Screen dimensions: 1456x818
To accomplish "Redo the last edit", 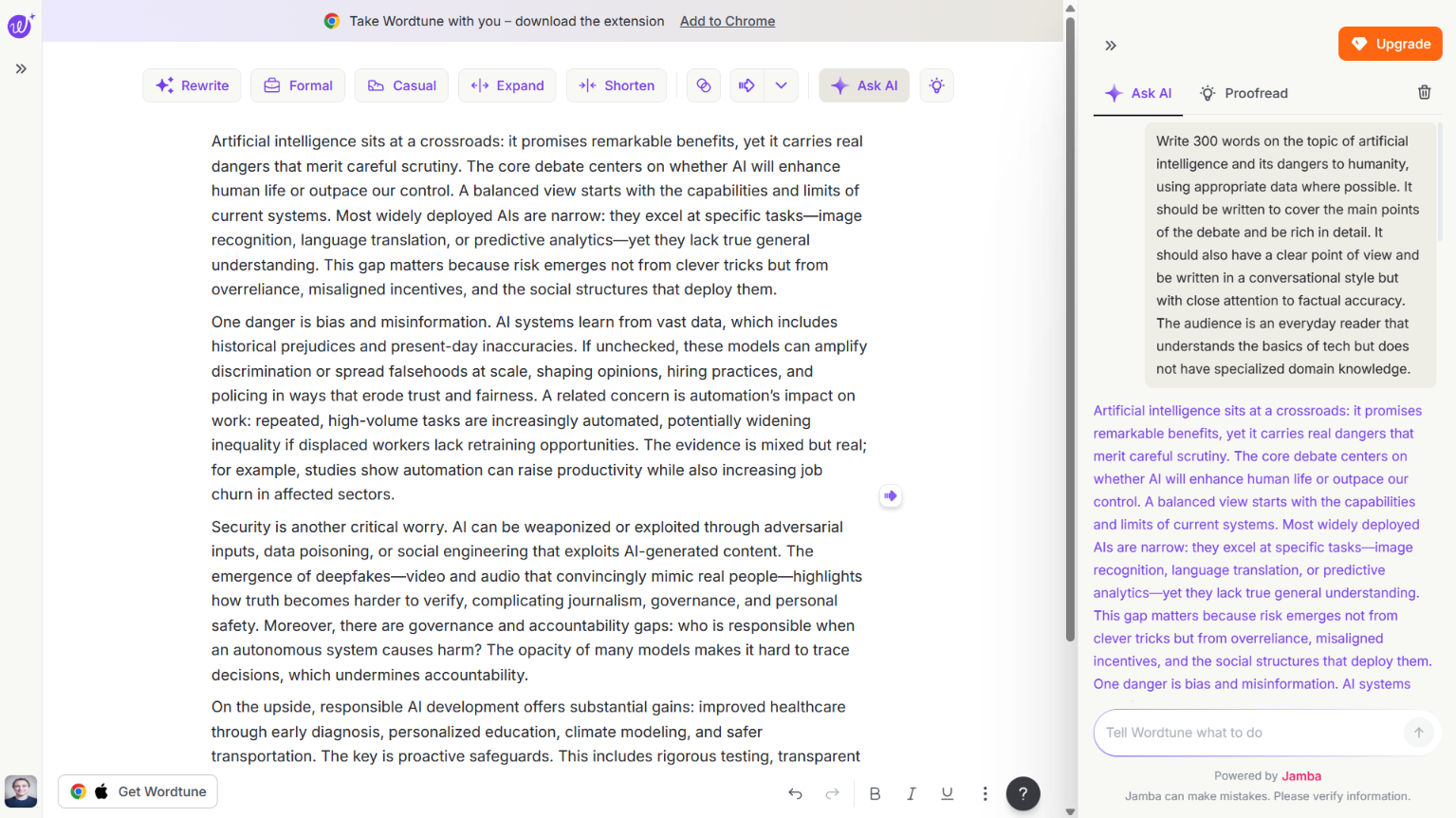I will (832, 793).
